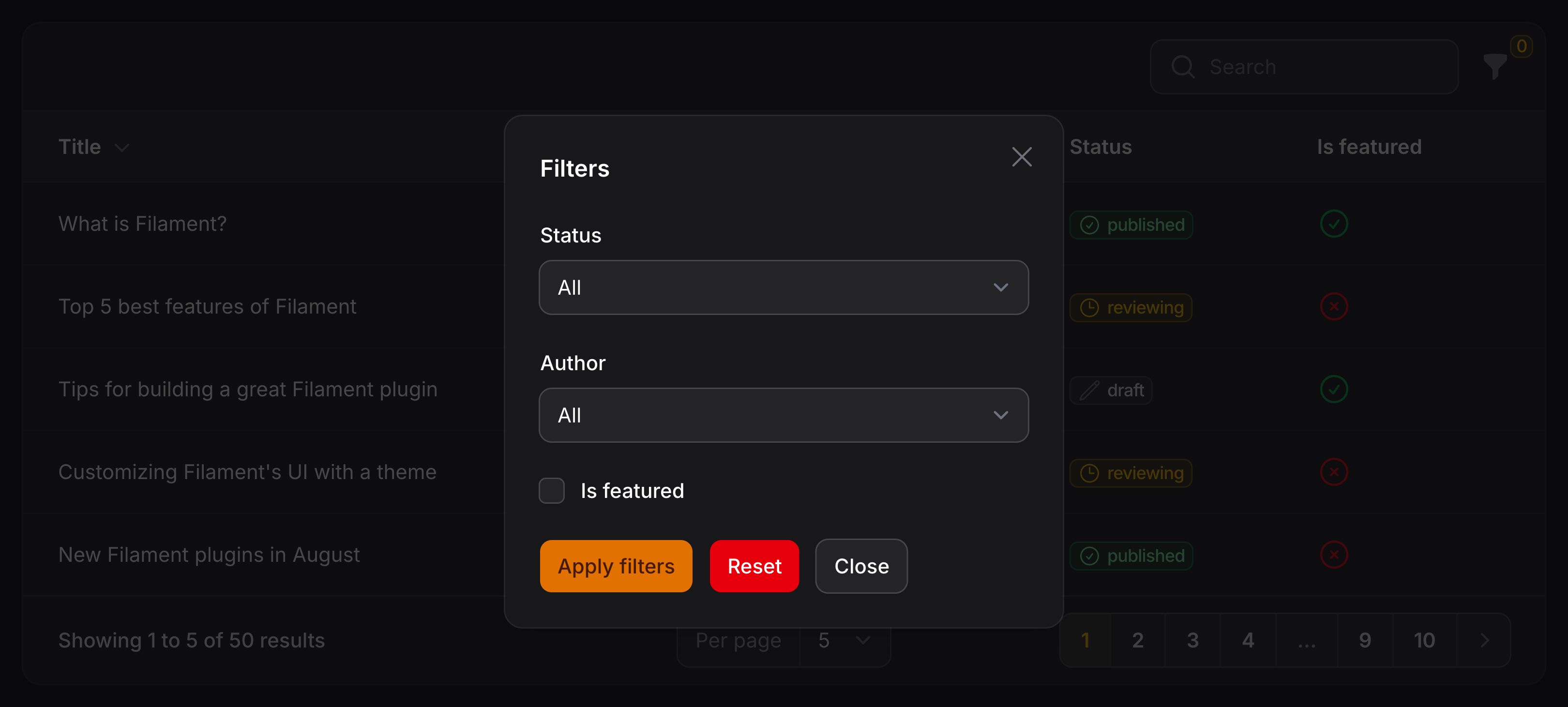
Task: Click the red Reset button
Action: (754, 566)
